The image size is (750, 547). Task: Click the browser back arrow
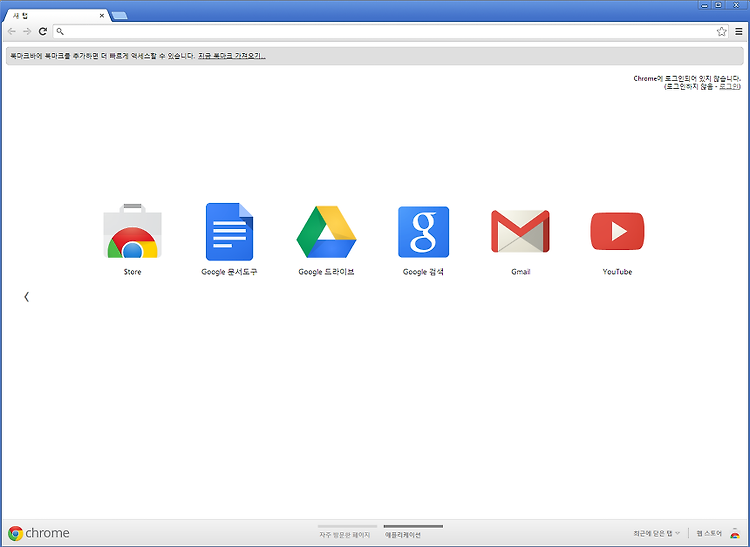pos(12,32)
